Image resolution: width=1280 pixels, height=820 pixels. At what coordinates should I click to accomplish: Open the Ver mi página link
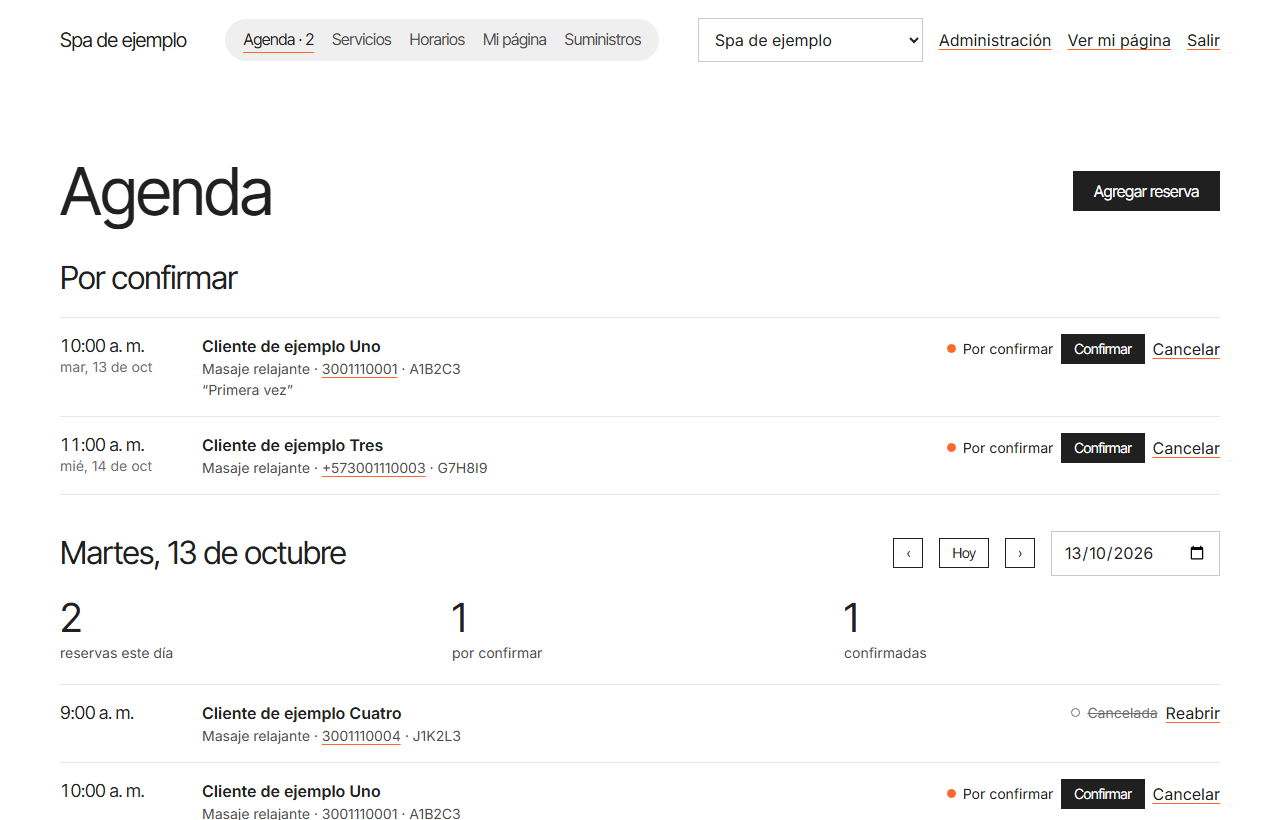(x=1119, y=40)
